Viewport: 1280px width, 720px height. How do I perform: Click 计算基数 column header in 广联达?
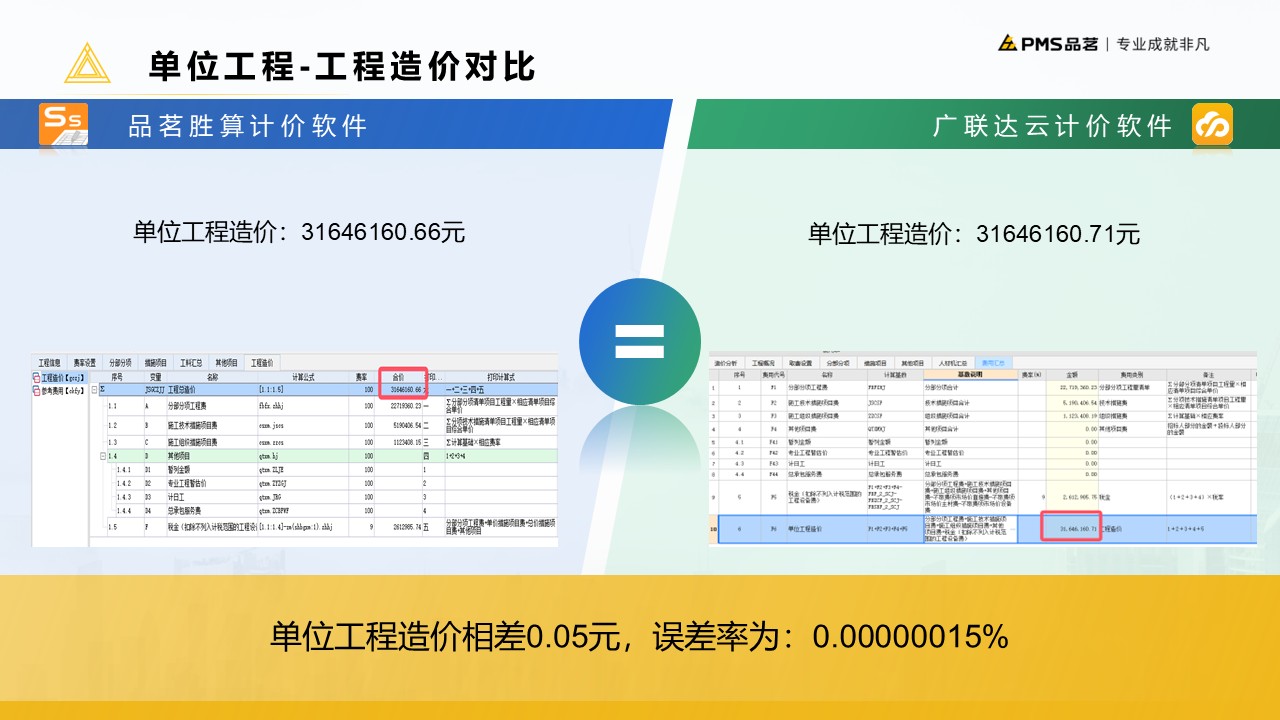pos(894,375)
